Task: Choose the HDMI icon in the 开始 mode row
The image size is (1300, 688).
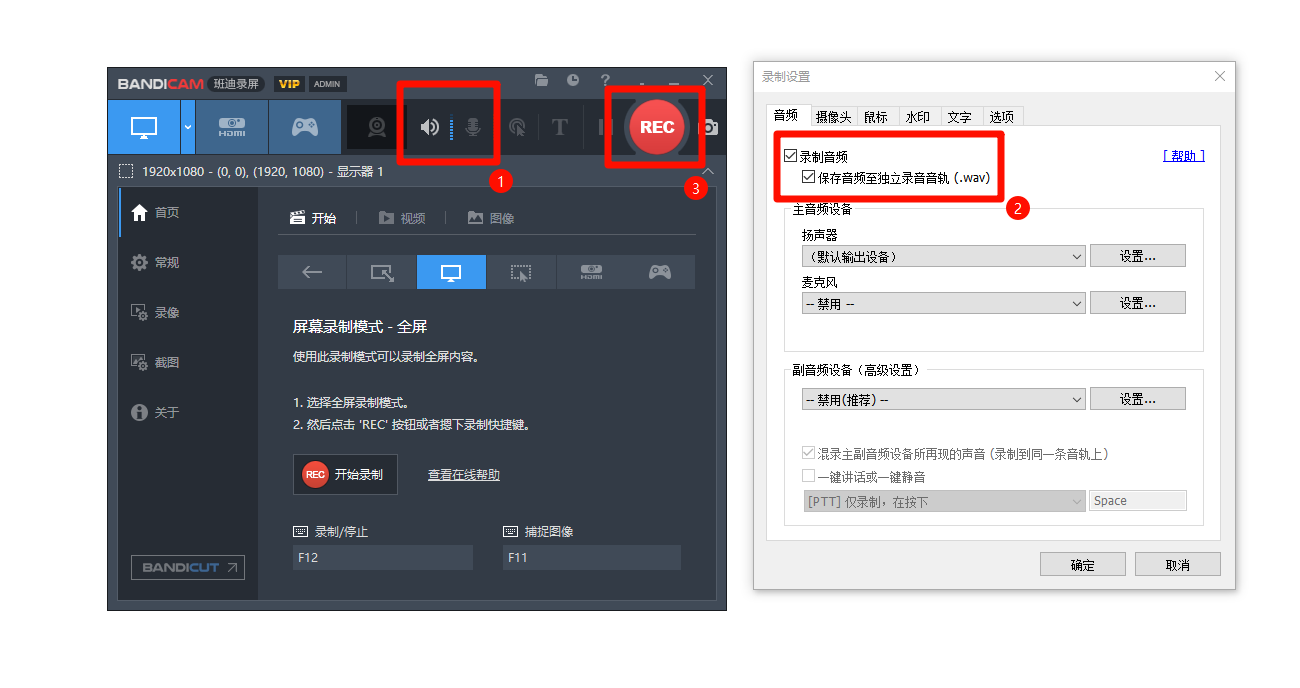Action: 591,272
